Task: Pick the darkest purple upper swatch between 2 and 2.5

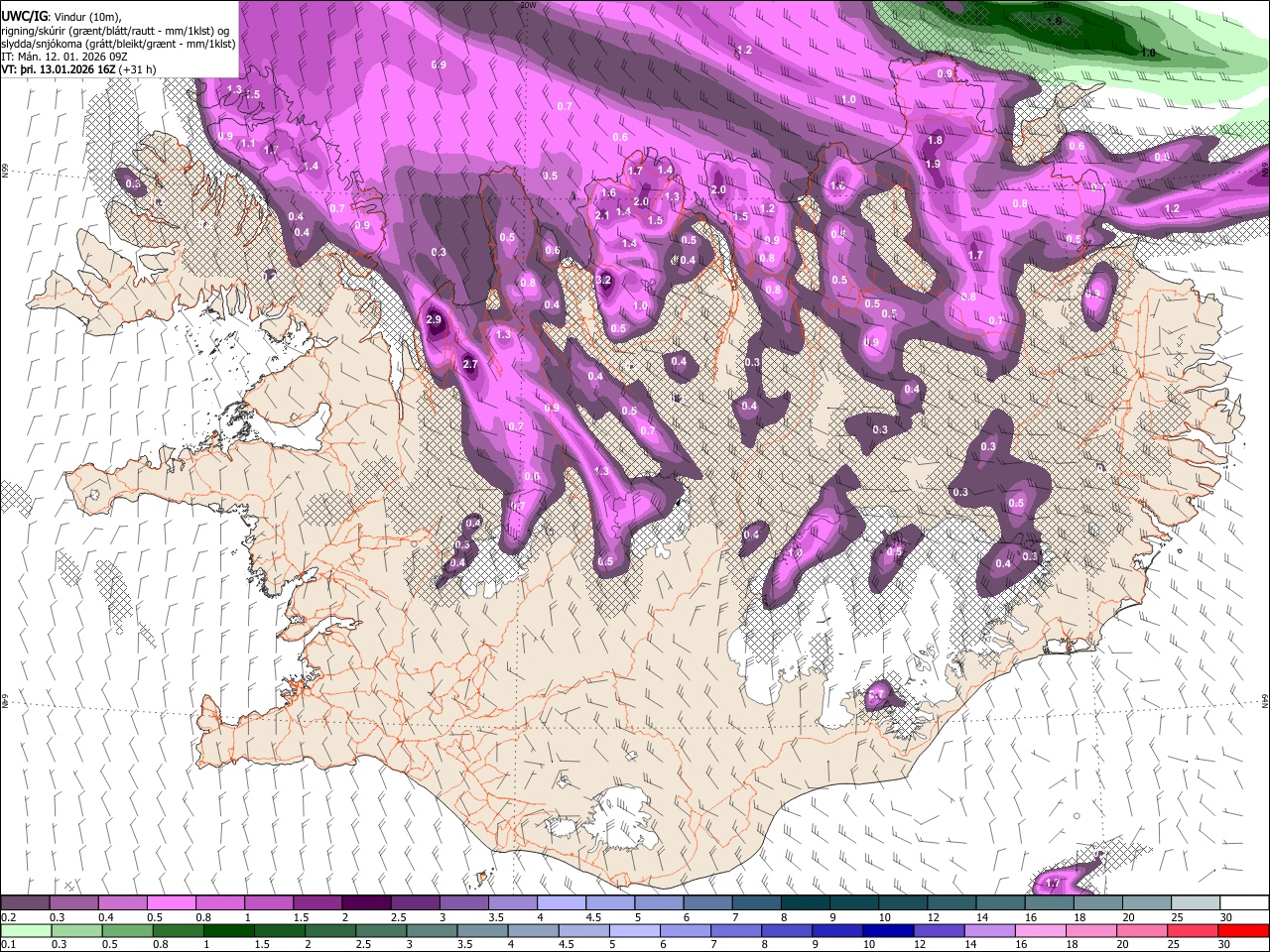Action: [x=366, y=903]
